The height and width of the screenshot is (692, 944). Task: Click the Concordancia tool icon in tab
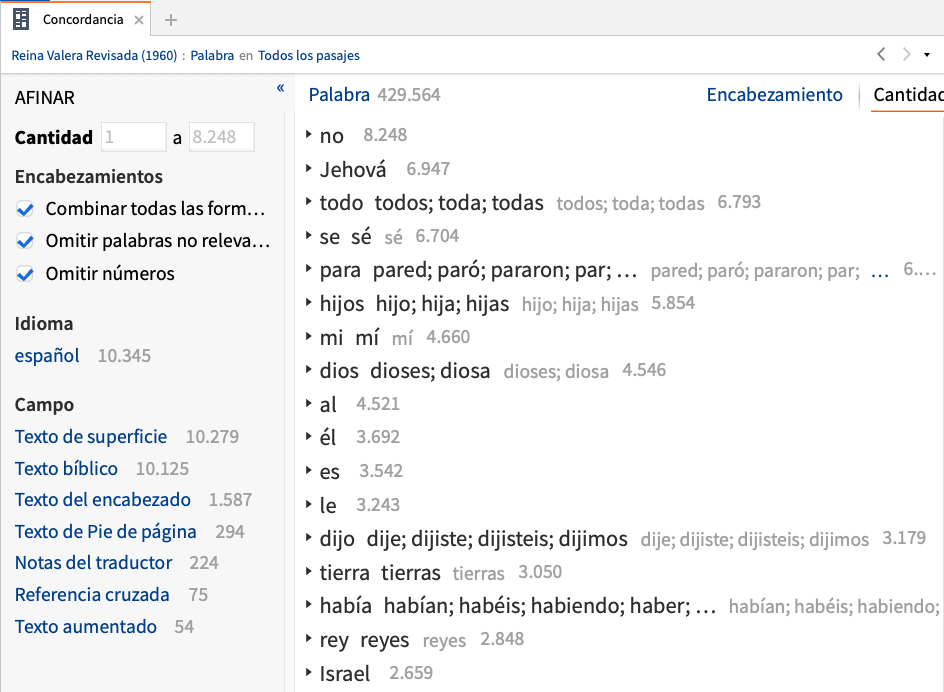pyautogui.click(x=21, y=19)
